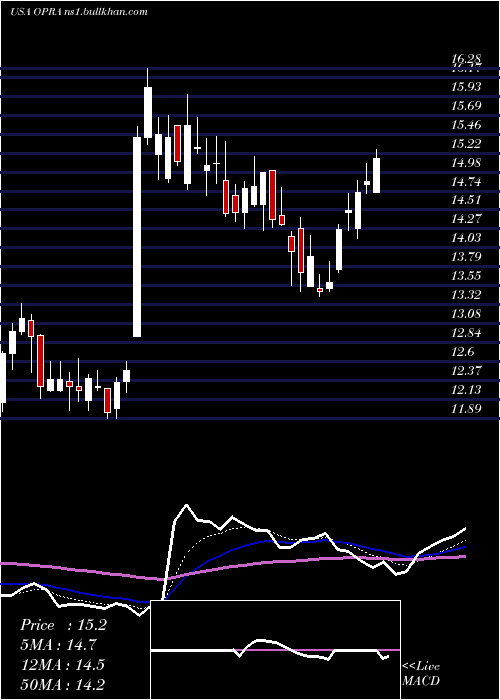
Task: Click the 5MA : 14.7 readout
Action: [58, 645]
